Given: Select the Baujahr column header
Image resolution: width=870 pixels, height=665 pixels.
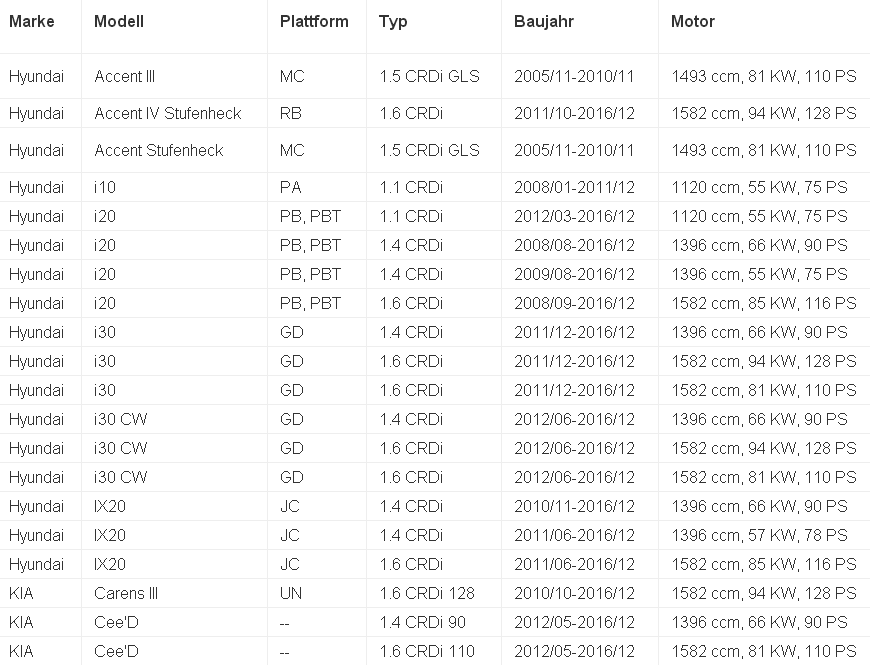Looking at the screenshot, I should (544, 21).
